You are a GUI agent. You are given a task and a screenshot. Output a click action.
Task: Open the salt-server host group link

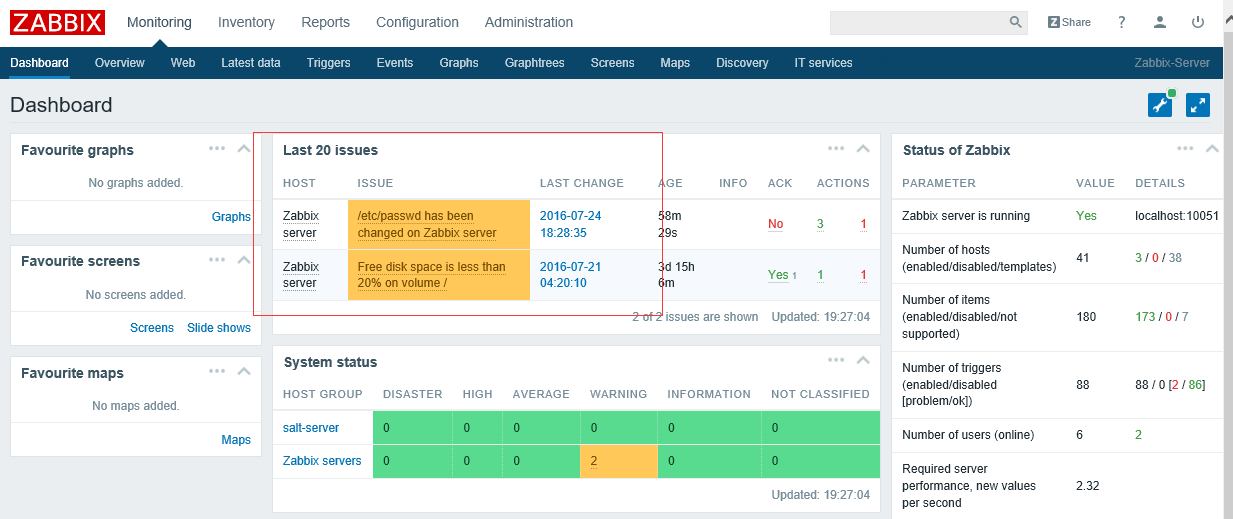pos(311,428)
